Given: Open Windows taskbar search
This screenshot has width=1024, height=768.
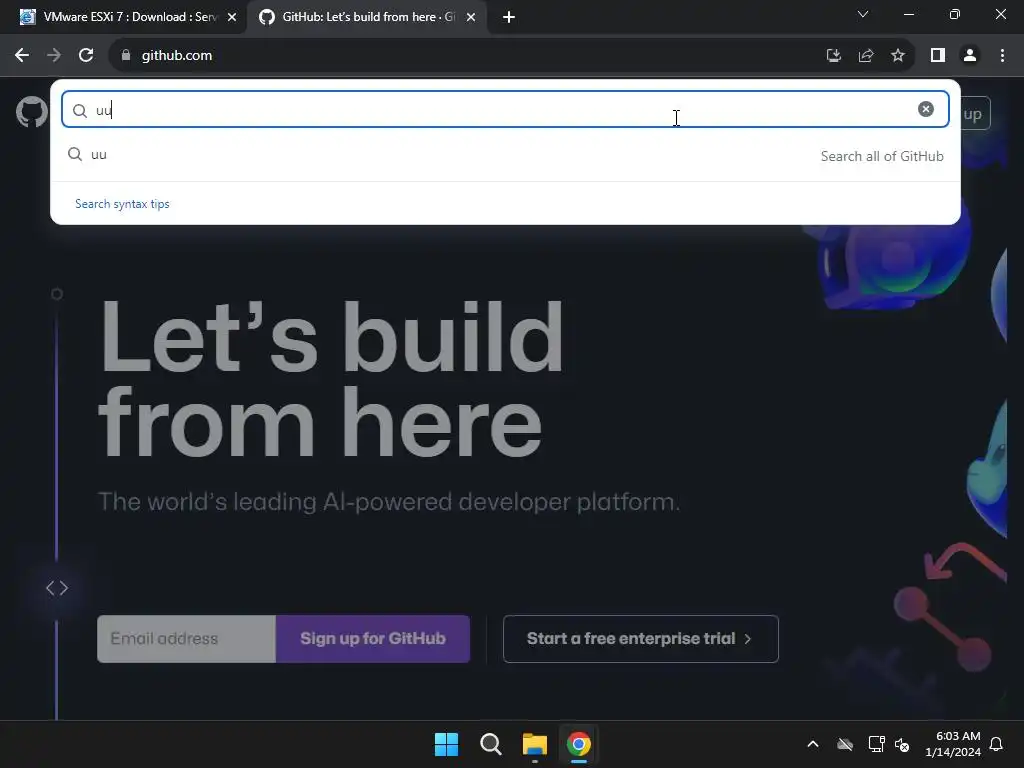Looking at the screenshot, I should 490,744.
